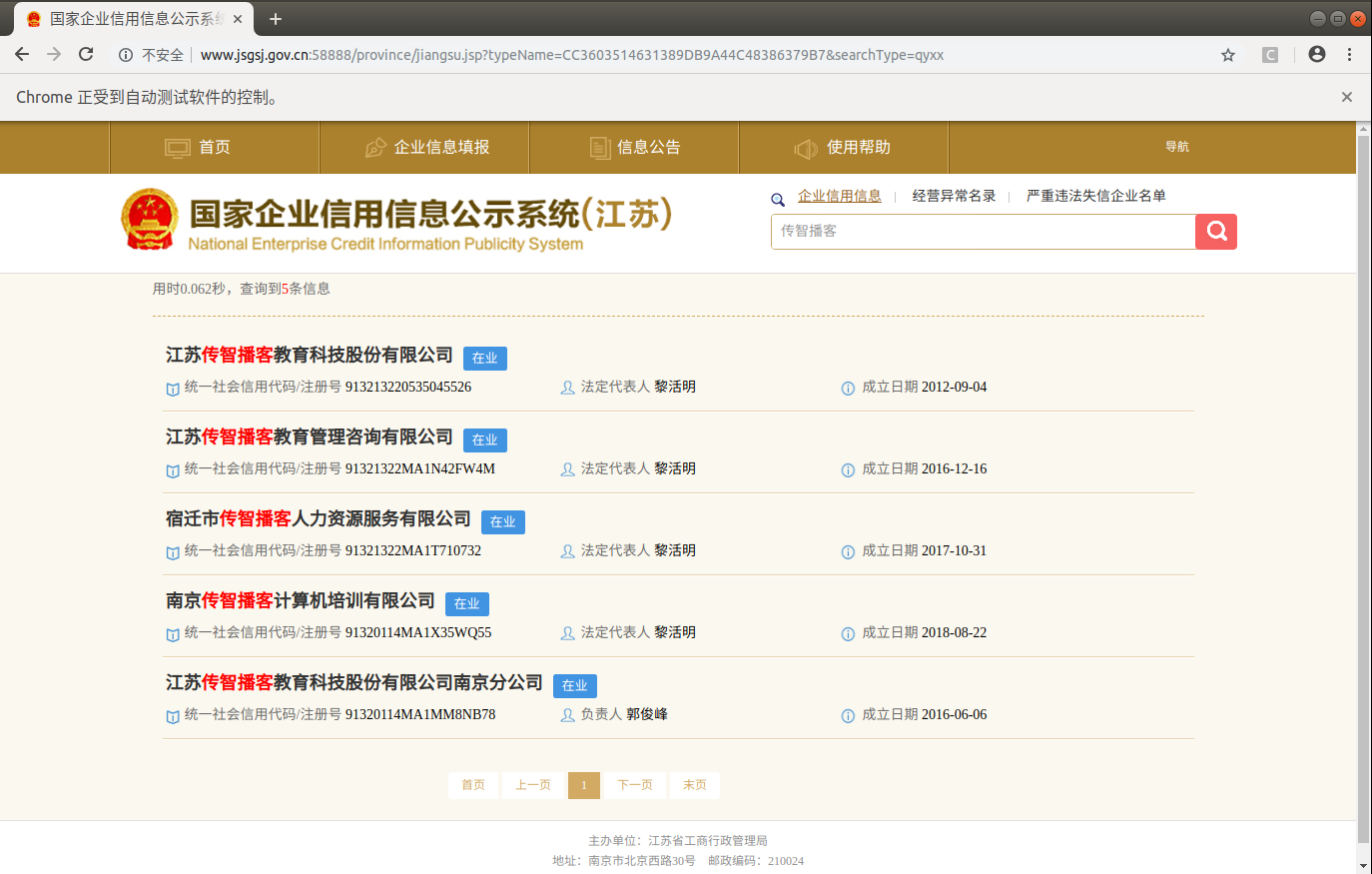Click the info icon beside 成立日期 2016-12-16
The height and width of the screenshot is (874, 1372).
coord(848,469)
